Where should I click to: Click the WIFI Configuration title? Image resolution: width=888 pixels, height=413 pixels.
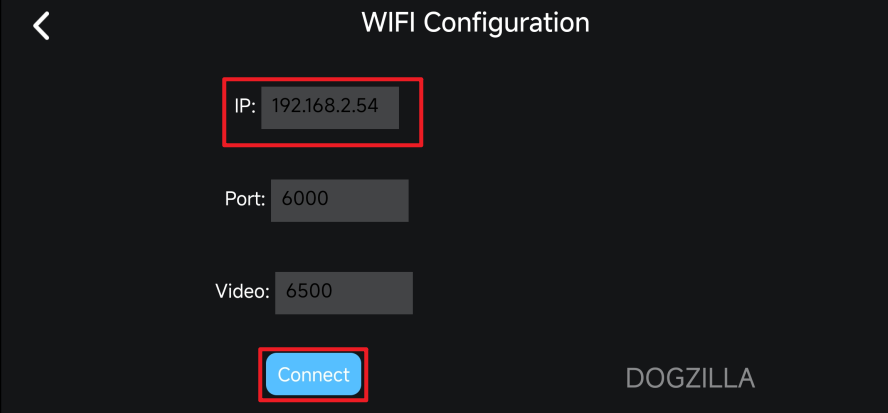[x=476, y=23]
